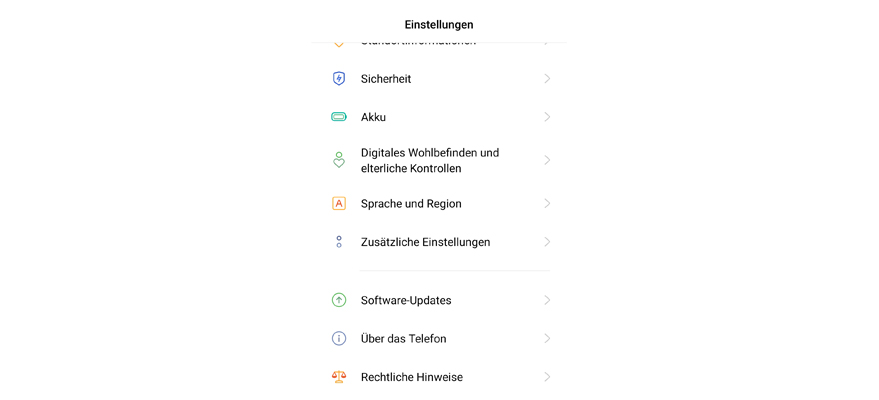This screenshot has height=400, width=879.
Task: Click the green Akku battery icon
Action: coord(339,117)
